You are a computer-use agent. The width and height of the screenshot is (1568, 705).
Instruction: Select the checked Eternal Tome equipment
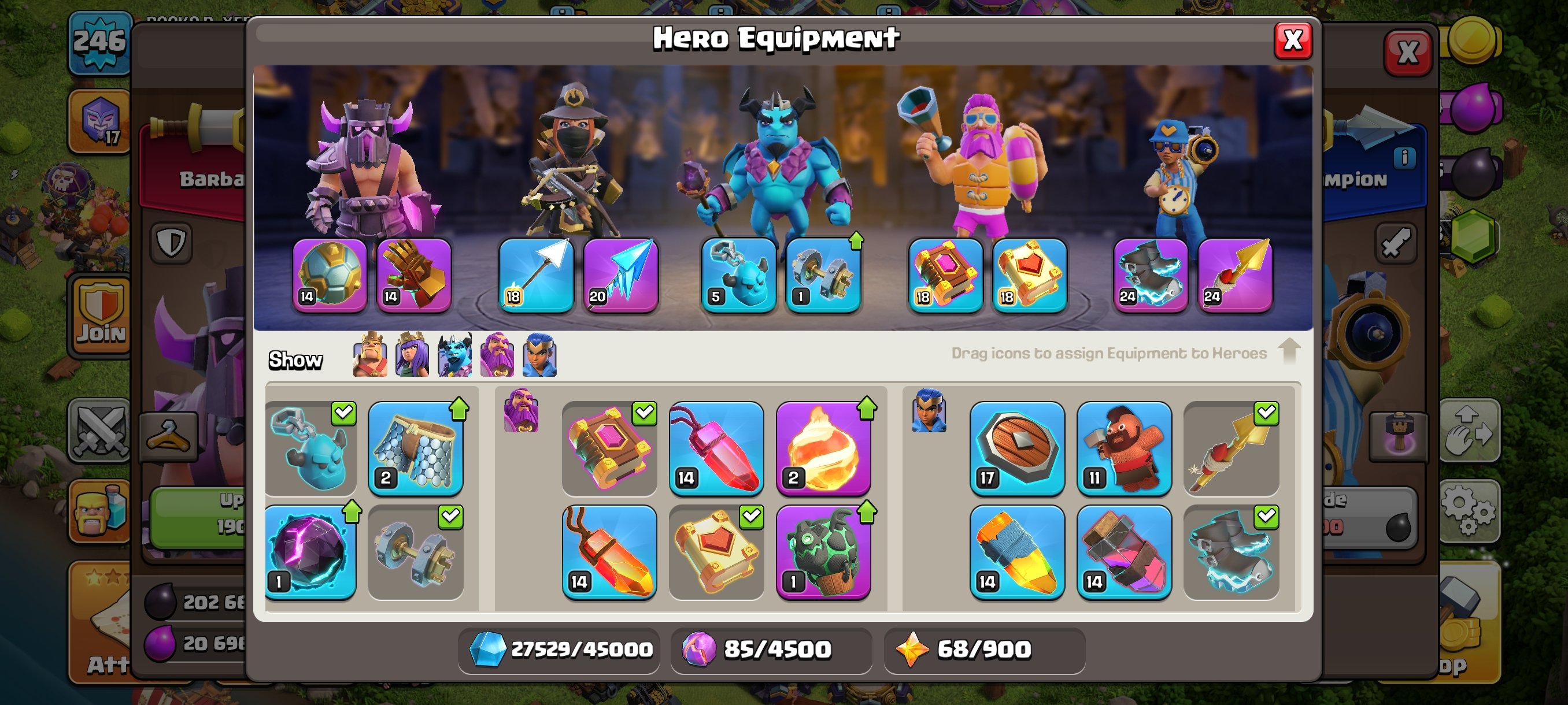point(609,448)
